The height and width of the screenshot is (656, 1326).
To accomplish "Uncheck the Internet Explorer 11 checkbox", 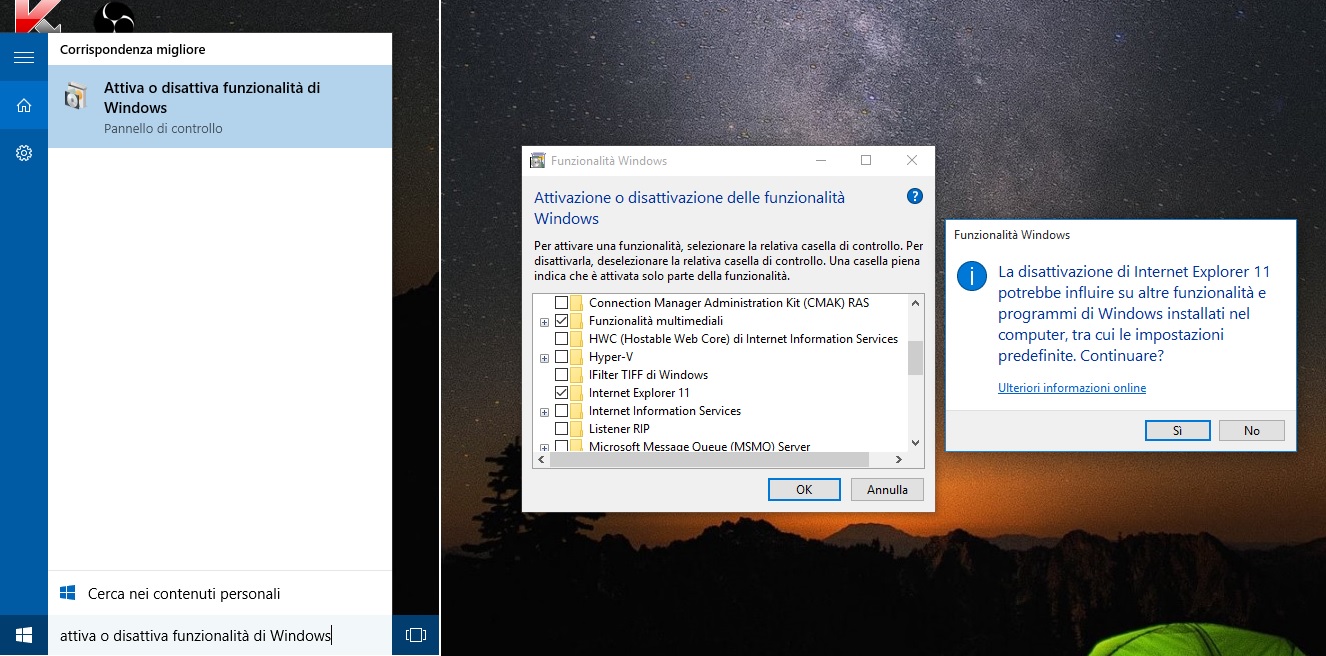I will [561, 393].
